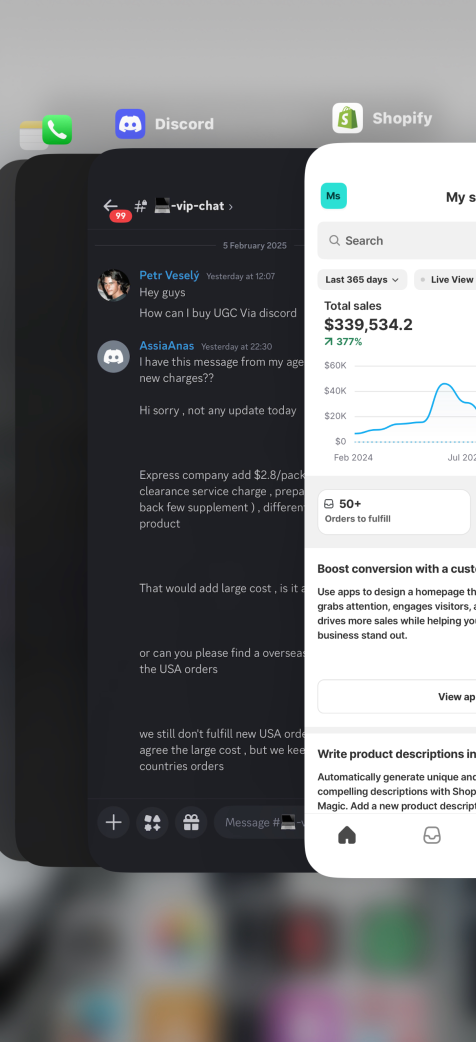This screenshot has height=1042, width=476.
Task: Tap the Discord back arrow
Action: (110, 206)
